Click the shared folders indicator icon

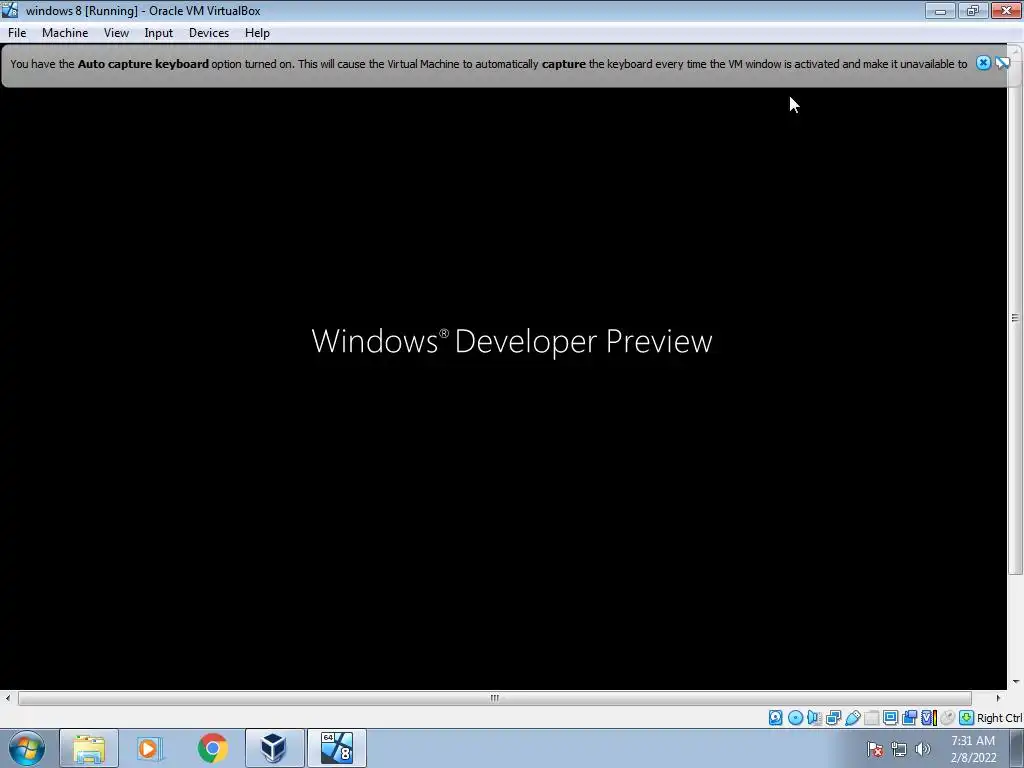click(871, 718)
